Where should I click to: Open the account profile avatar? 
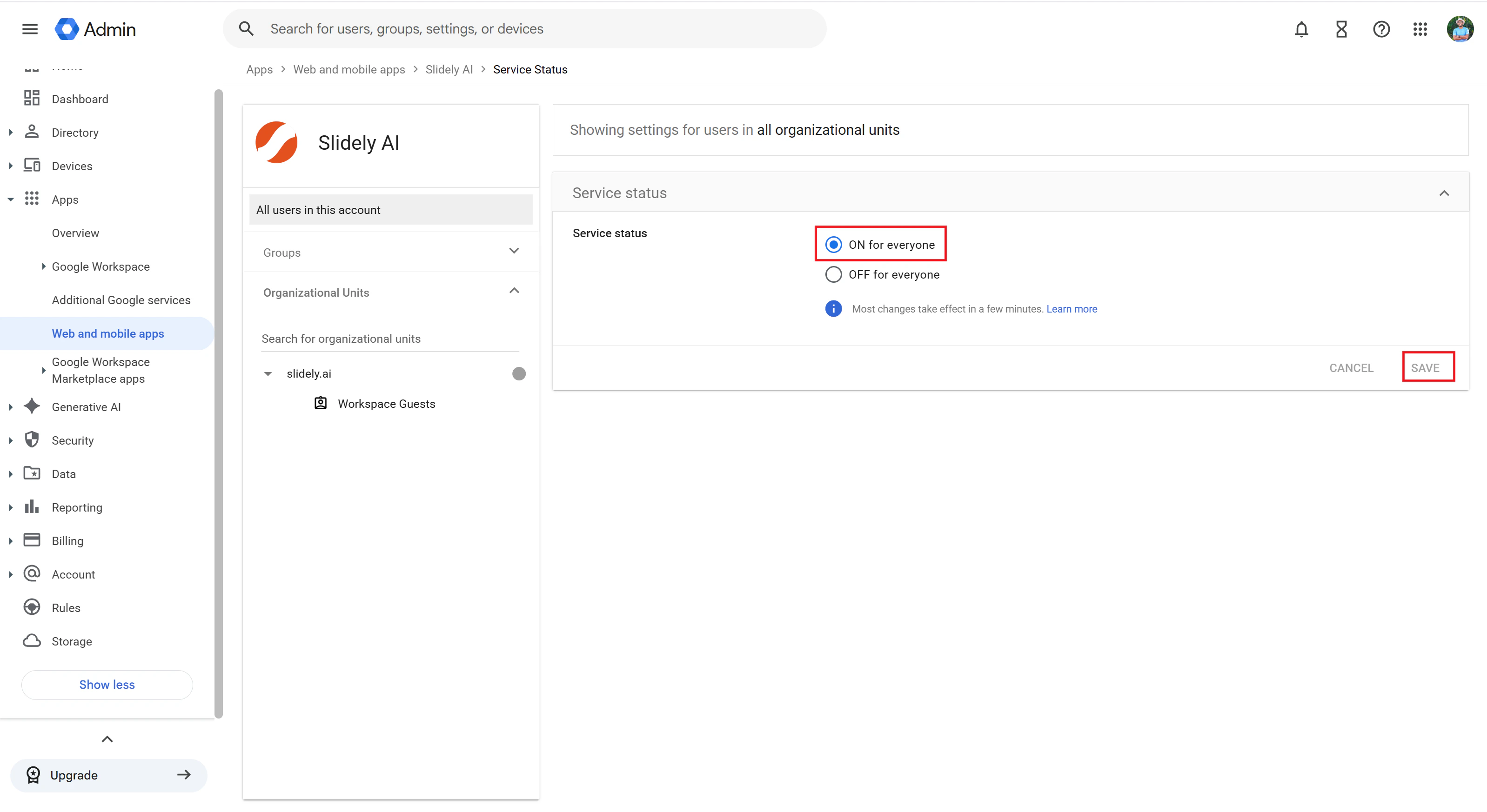(1460, 29)
